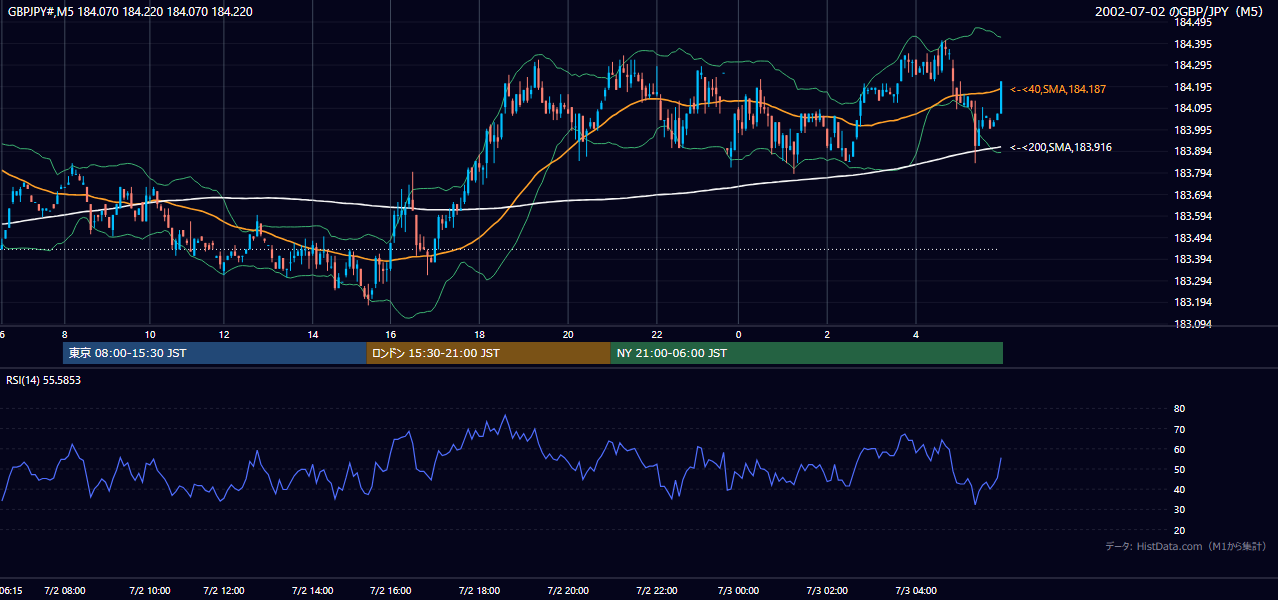Click the 7/2 12:00 time axis label
The image size is (1278, 600).
coord(224,590)
